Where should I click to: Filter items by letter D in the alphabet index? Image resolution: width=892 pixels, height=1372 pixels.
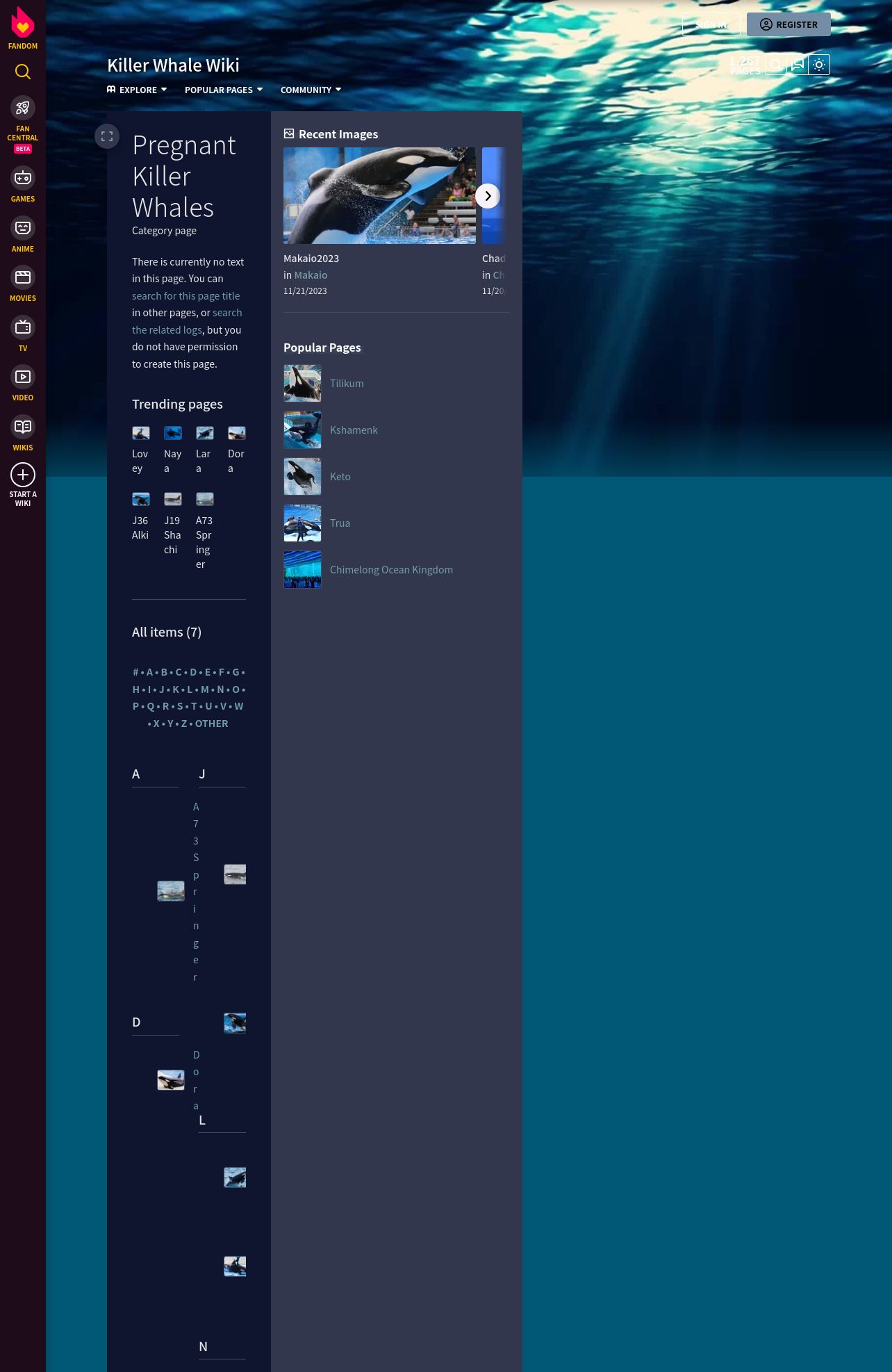point(193,672)
